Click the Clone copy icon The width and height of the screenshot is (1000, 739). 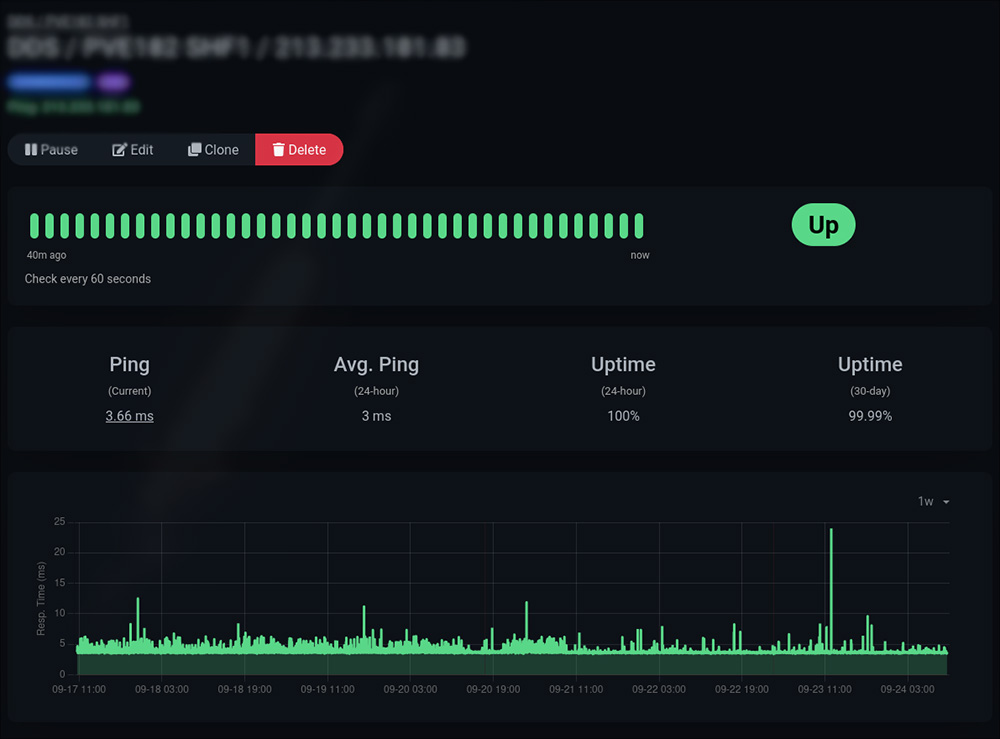(195, 150)
